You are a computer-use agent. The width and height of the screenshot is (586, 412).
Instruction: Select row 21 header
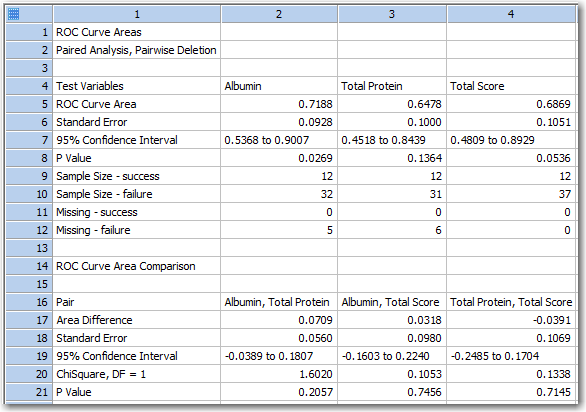tap(29, 392)
